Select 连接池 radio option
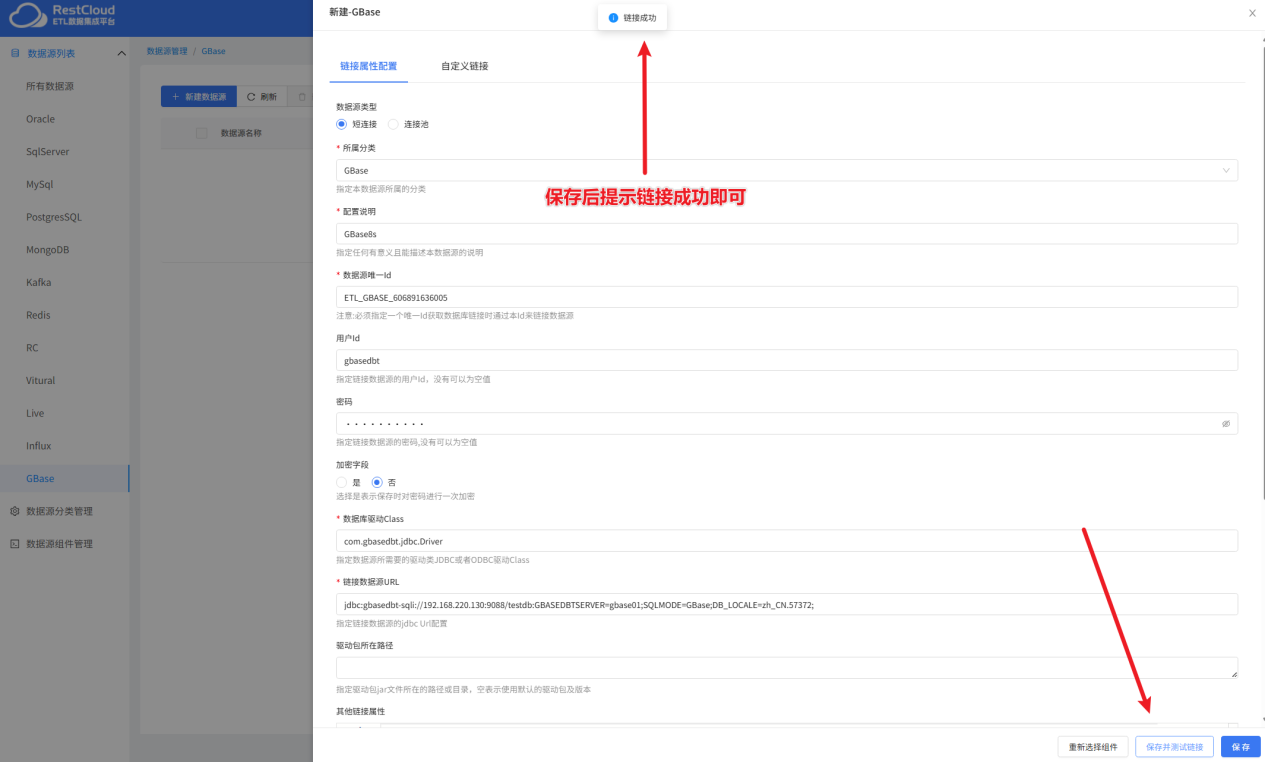The height and width of the screenshot is (762, 1265). click(393, 124)
